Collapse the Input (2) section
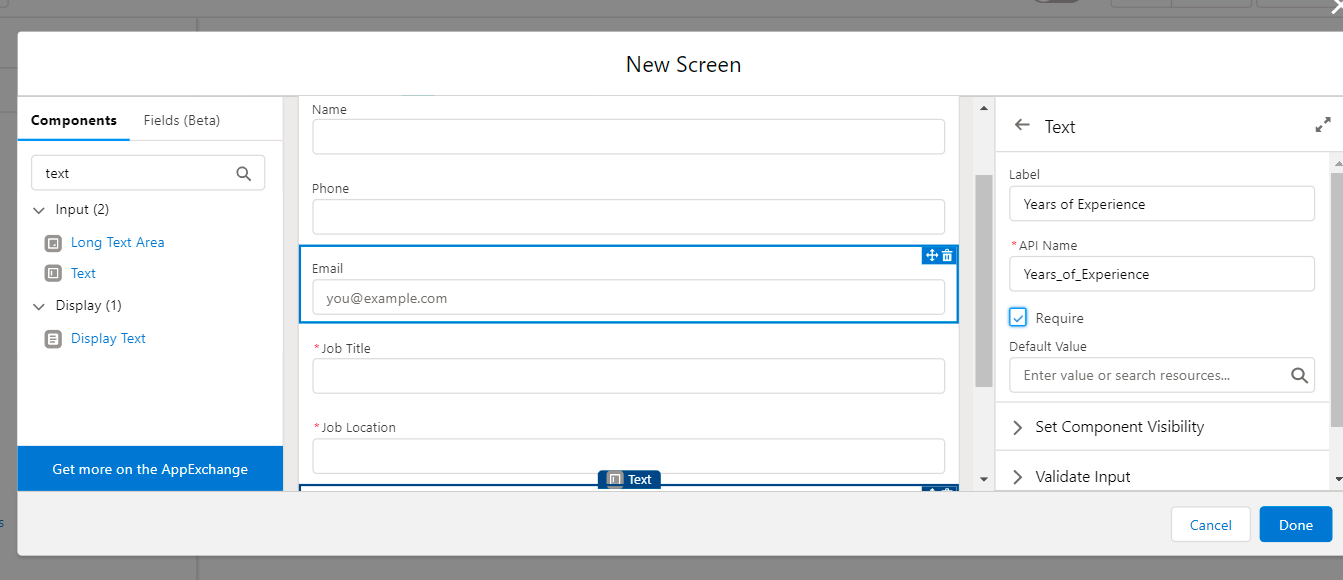 [x=39, y=210]
